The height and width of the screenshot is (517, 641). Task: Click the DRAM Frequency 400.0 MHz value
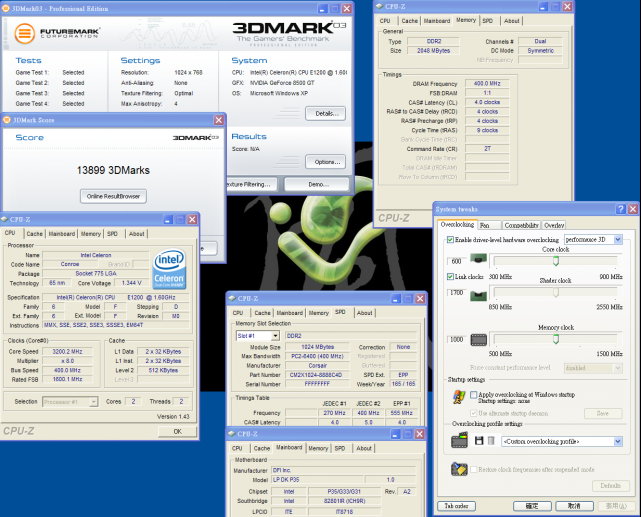point(487,83)
